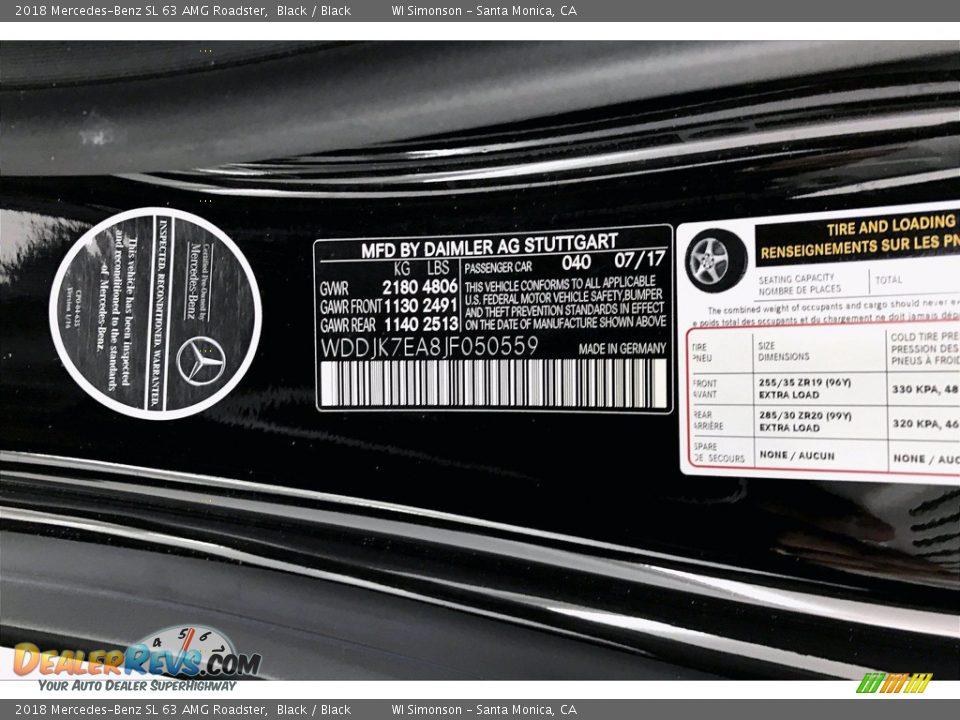The height and width of the screenshot is (720, 960).
Task: Click the barcode on the VIN label
Action: click(x=493, y=383)
